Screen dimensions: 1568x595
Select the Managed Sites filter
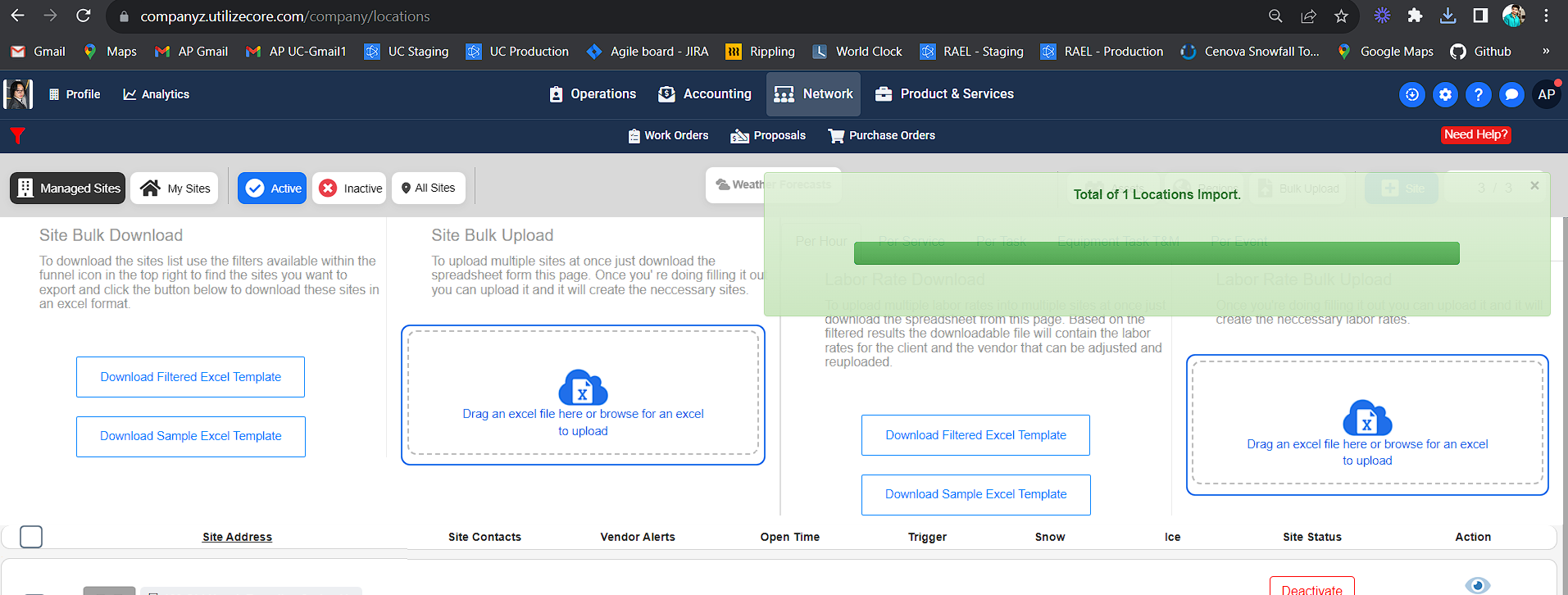click(x=68, y=188)
